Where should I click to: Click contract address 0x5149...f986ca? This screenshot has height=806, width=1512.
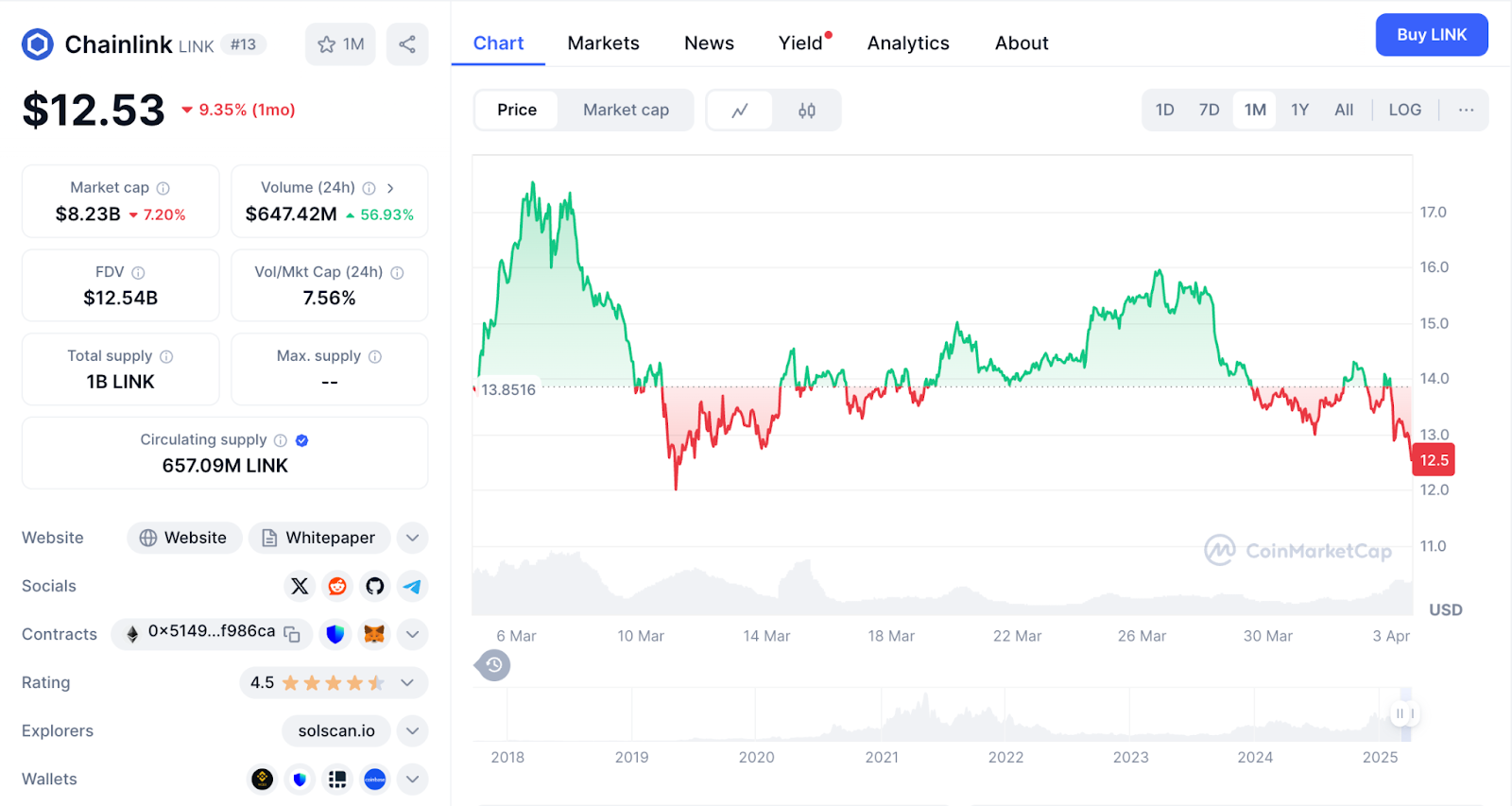(x=212, y=631)
